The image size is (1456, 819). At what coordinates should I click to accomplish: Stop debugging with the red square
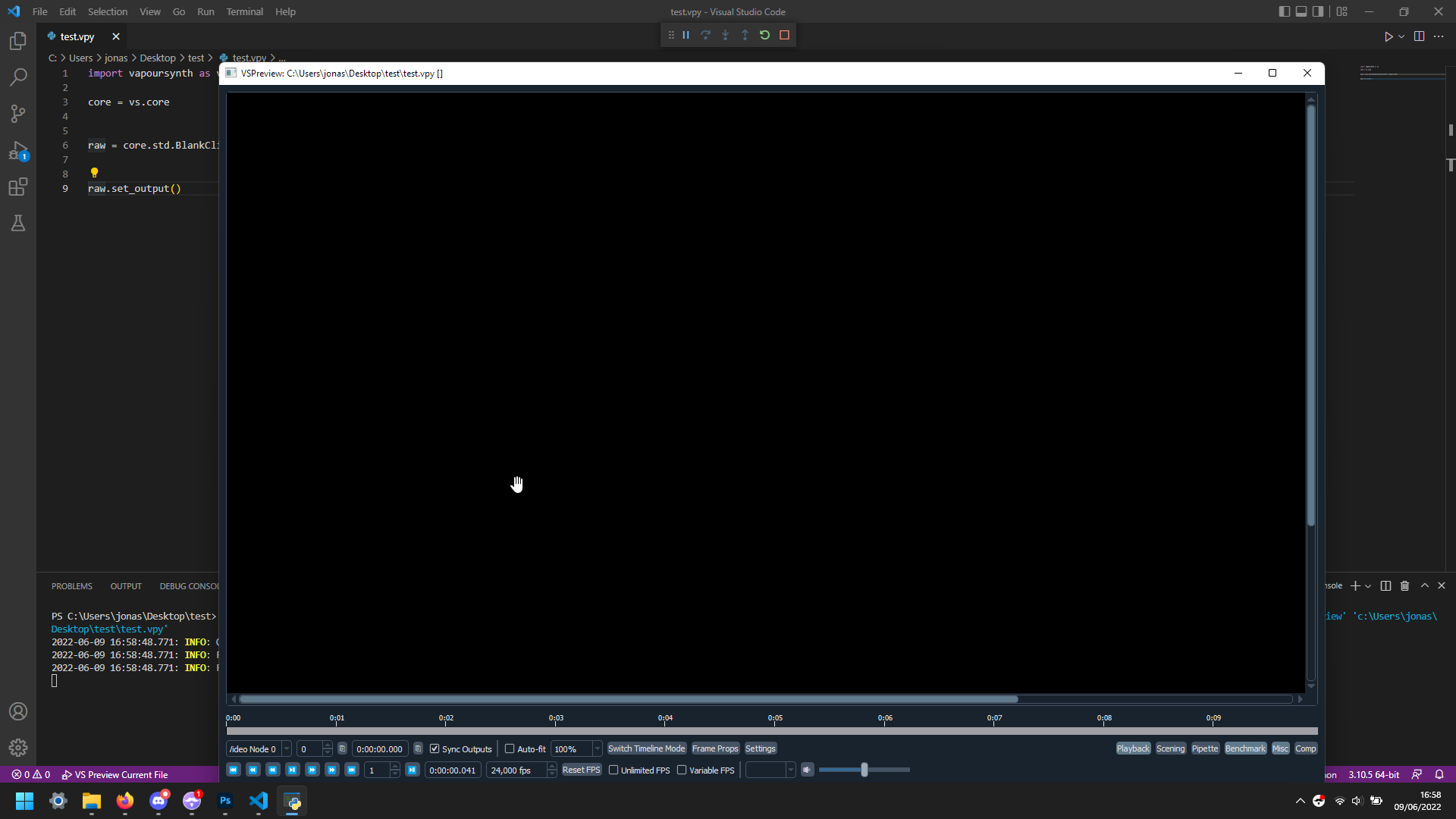click(x=785, y=35)
